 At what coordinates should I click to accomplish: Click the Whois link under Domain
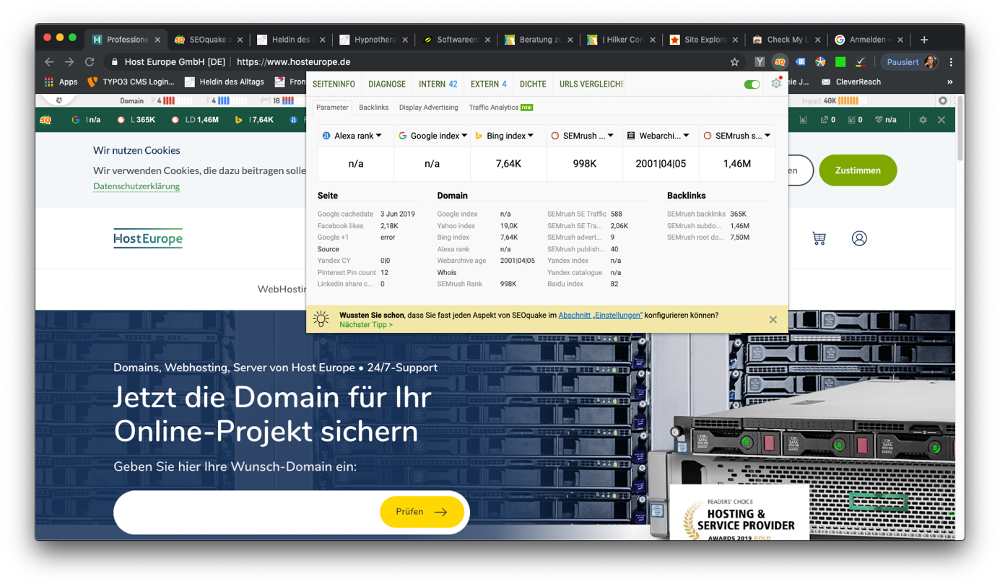point(446,272)
